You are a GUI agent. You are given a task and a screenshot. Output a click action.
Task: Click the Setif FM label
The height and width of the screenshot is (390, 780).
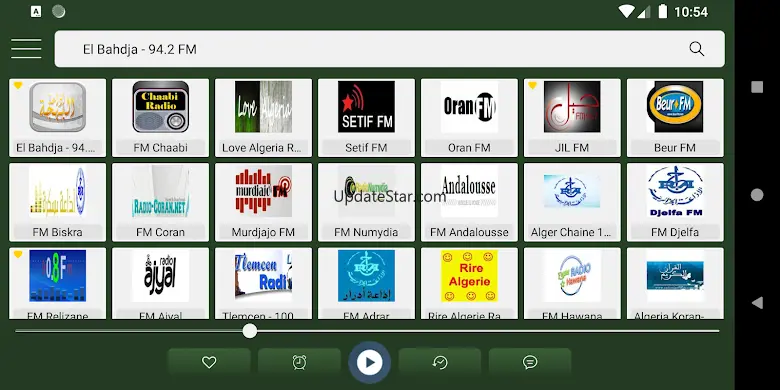click(366, 148)
